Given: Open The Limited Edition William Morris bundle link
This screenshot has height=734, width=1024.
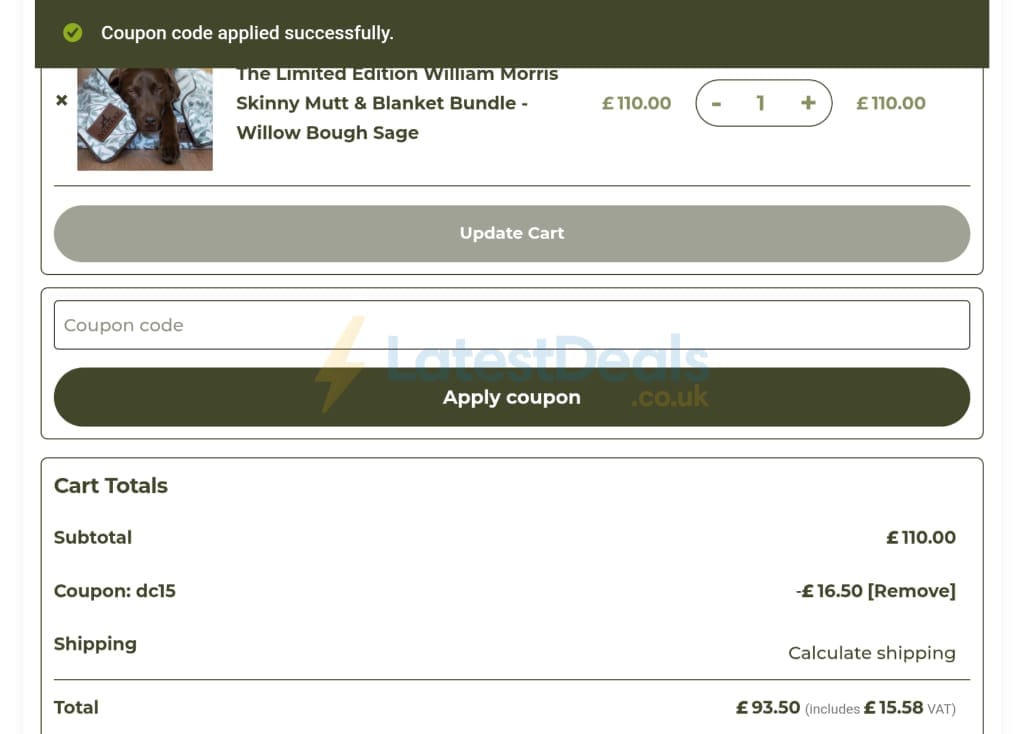Looking at the screenshot, I should 397,104.
